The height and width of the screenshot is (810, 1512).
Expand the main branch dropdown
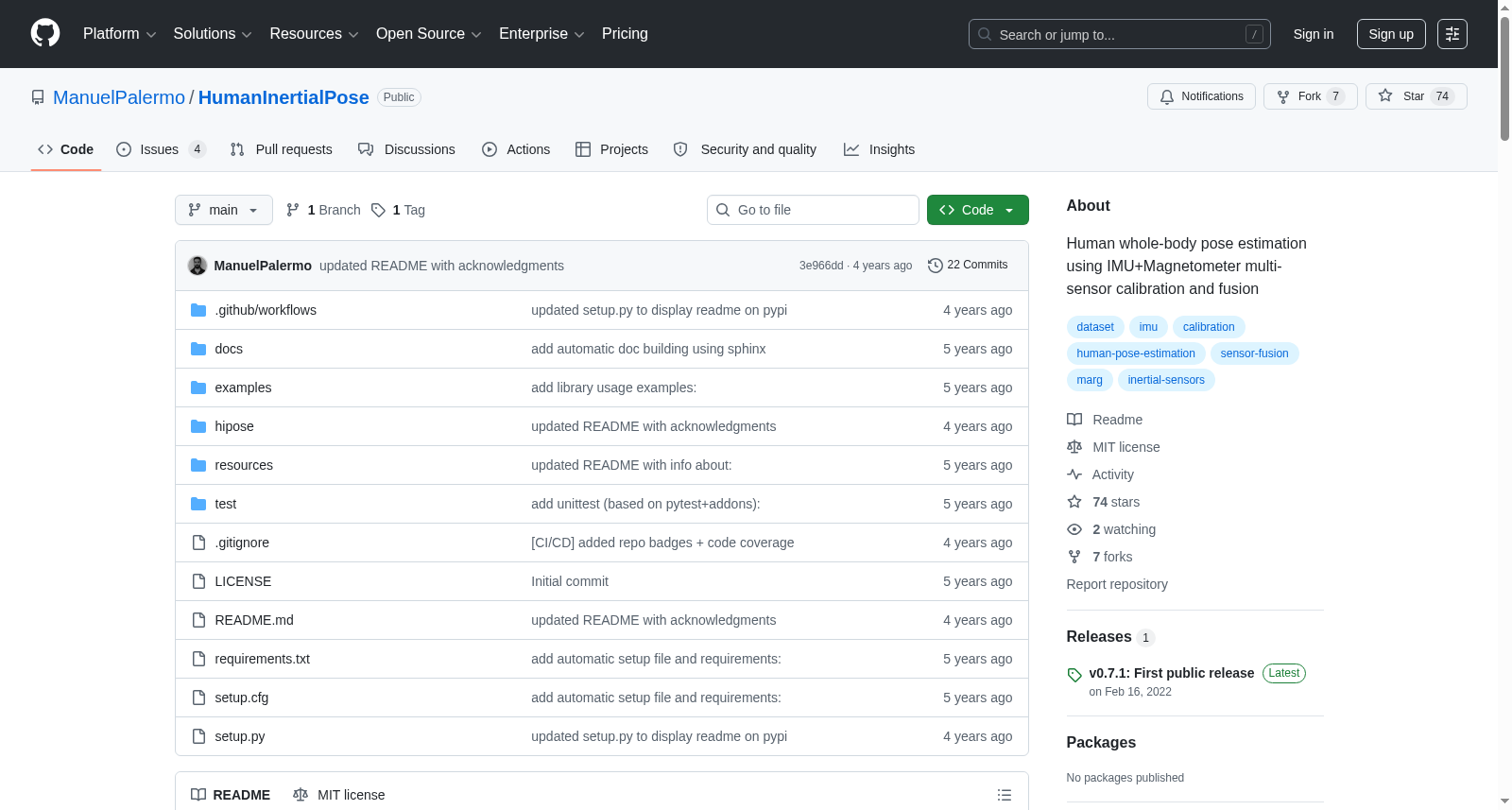tap(223, 210)
